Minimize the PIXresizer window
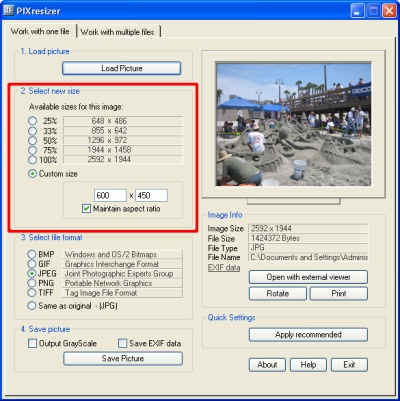 tap(357, 11)
